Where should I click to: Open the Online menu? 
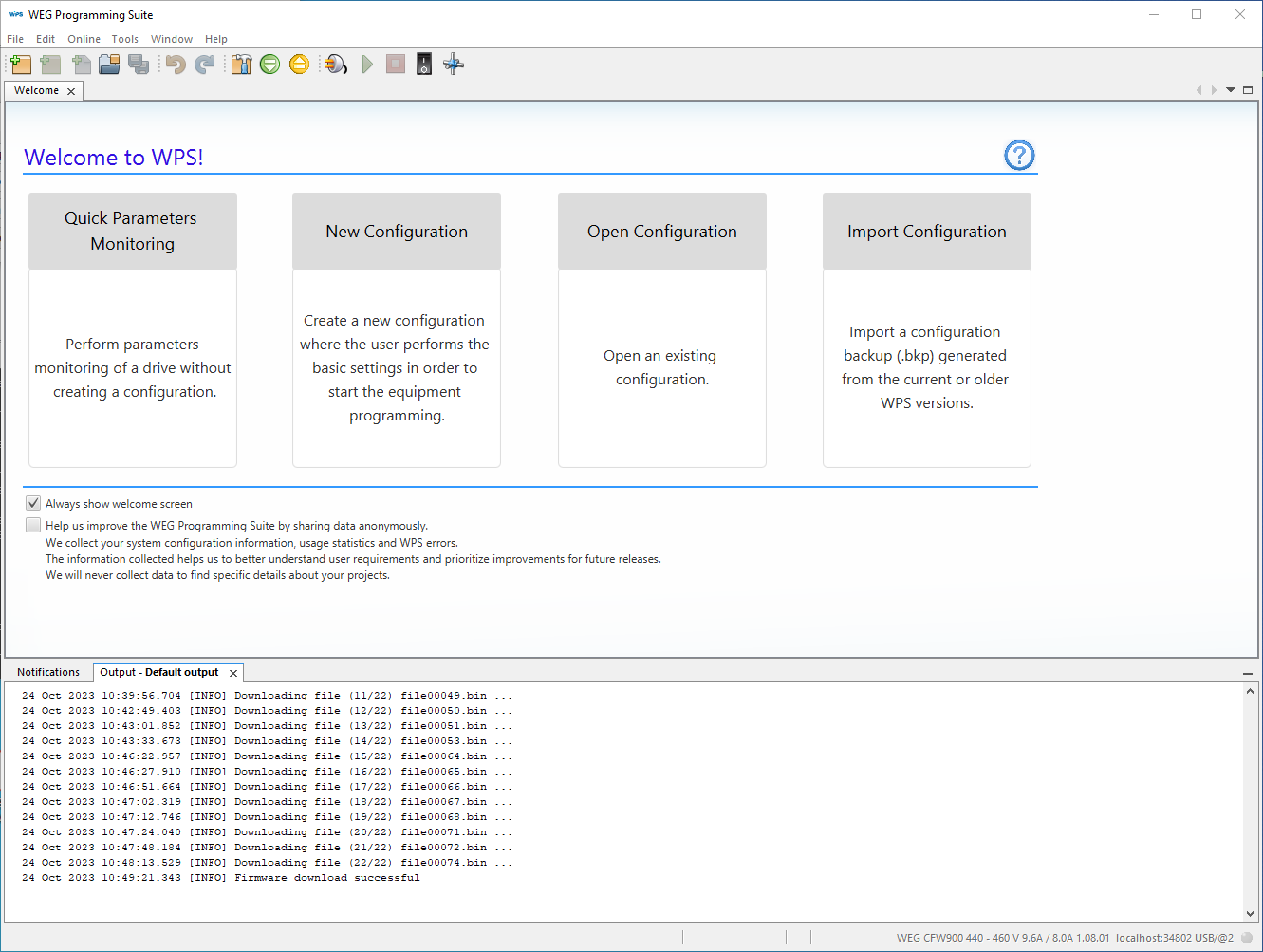[x=84, y=39]
